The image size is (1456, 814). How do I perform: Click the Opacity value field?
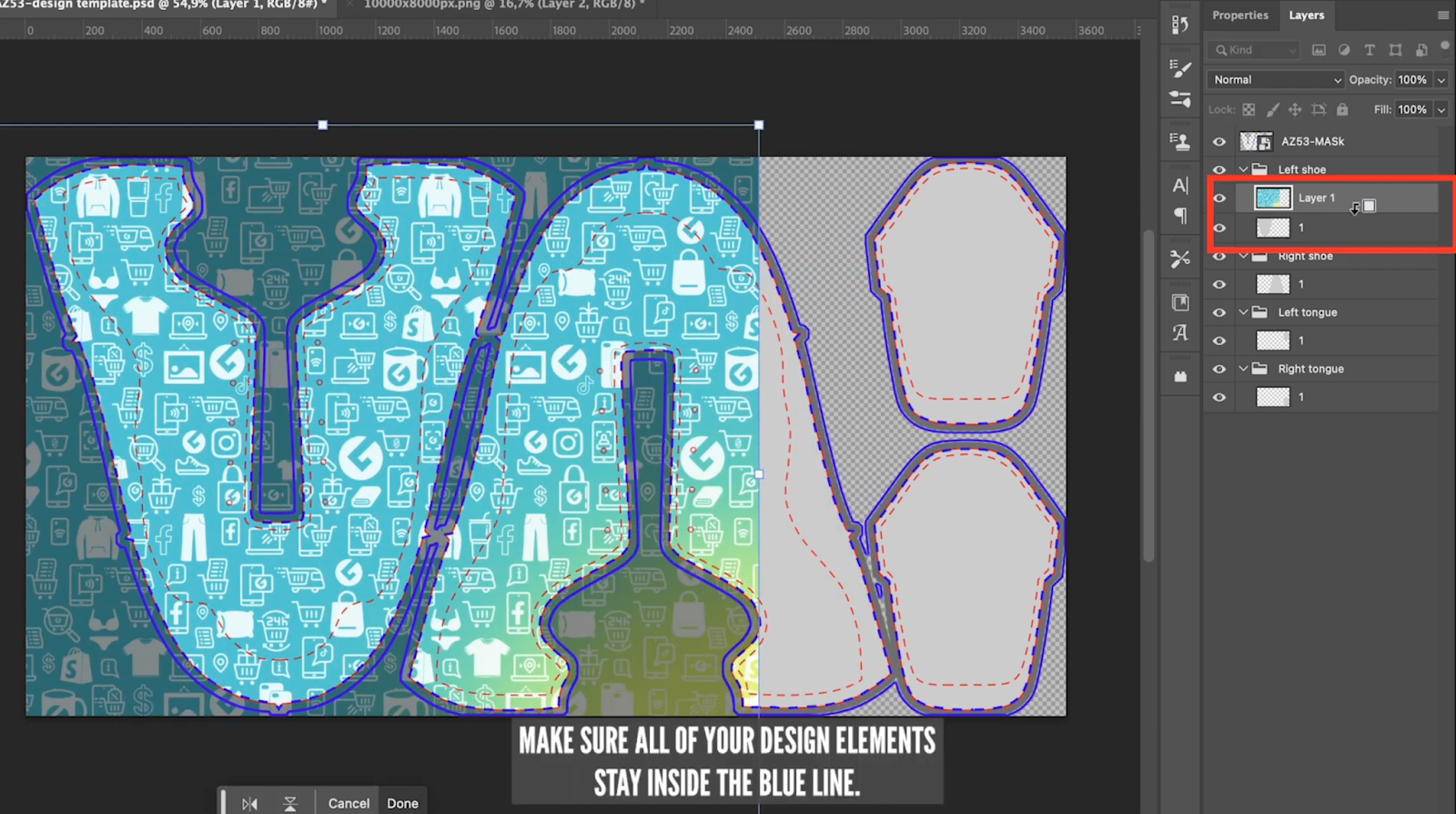click(x=1413, y=80)
